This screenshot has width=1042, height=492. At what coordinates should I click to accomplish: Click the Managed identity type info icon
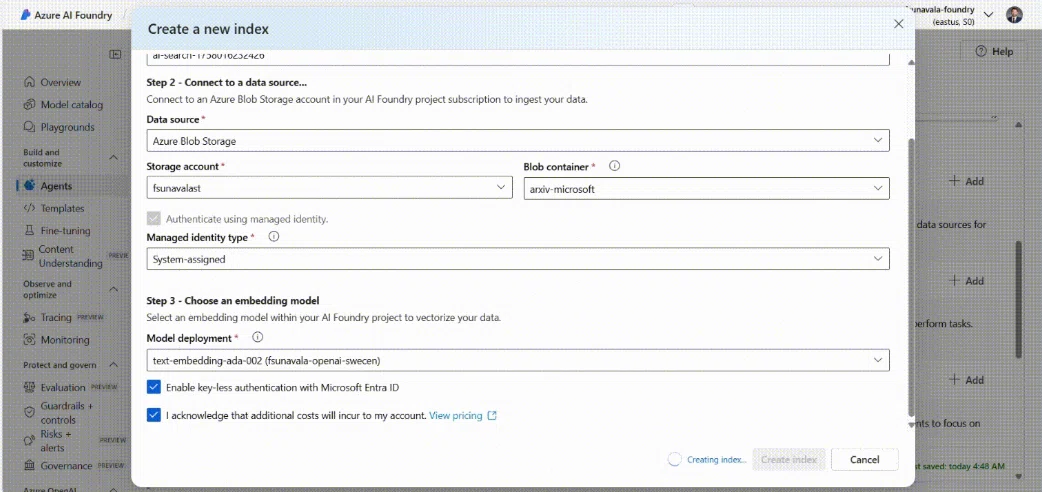pos(274,237)
